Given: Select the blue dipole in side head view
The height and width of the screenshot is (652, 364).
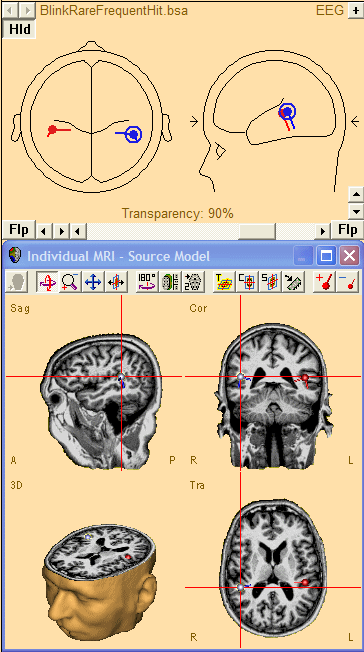Looking at the screenshot, I should tap(287, 111).
